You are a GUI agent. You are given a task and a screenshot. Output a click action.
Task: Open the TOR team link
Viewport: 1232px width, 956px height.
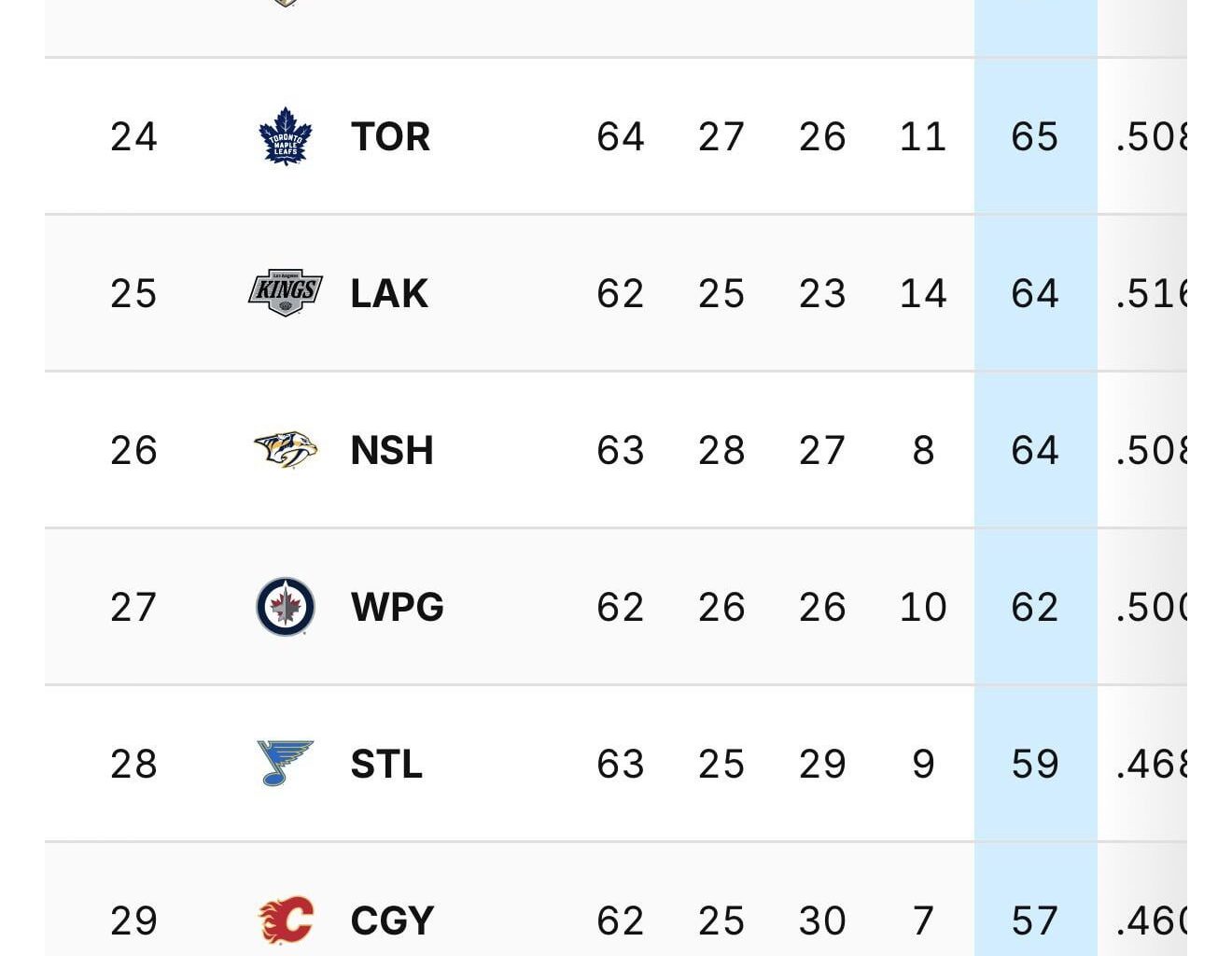pos(390,136)
